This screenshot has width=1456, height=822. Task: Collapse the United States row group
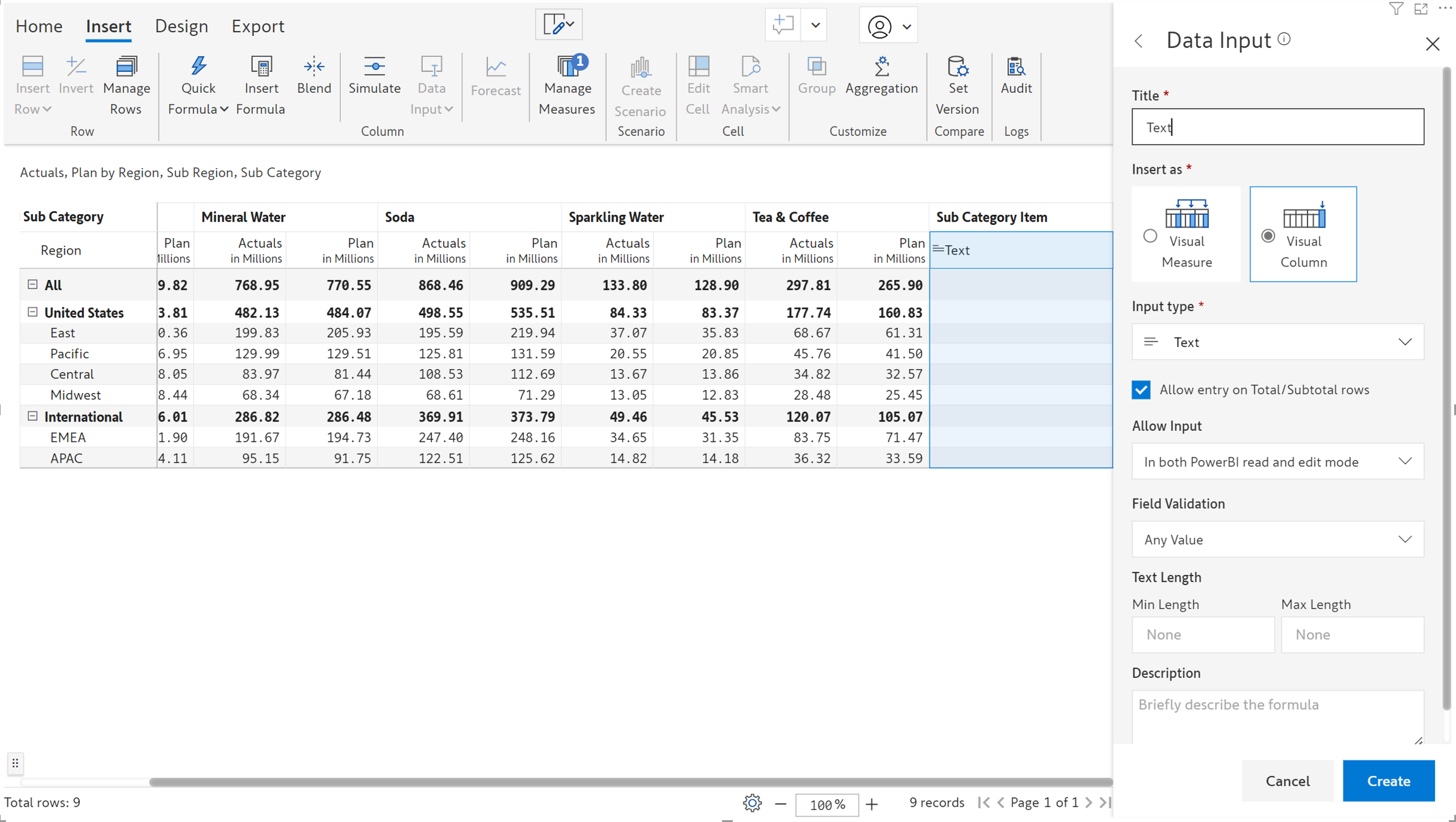coord(32,312)
